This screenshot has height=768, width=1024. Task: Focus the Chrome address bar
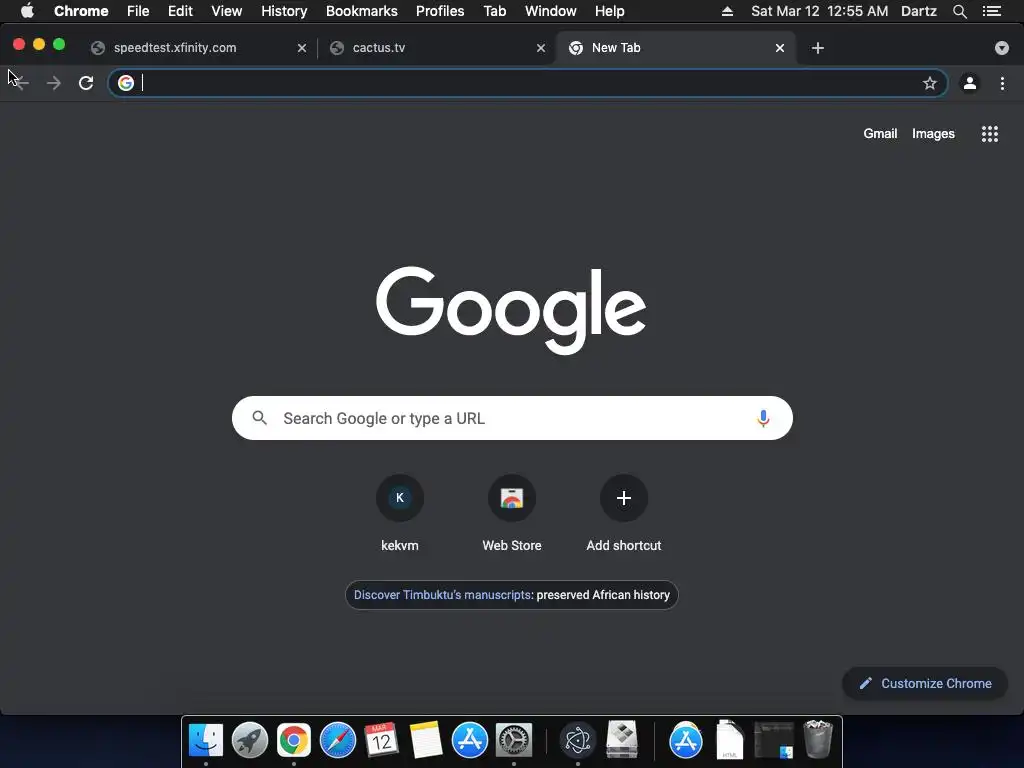point(528,83)
